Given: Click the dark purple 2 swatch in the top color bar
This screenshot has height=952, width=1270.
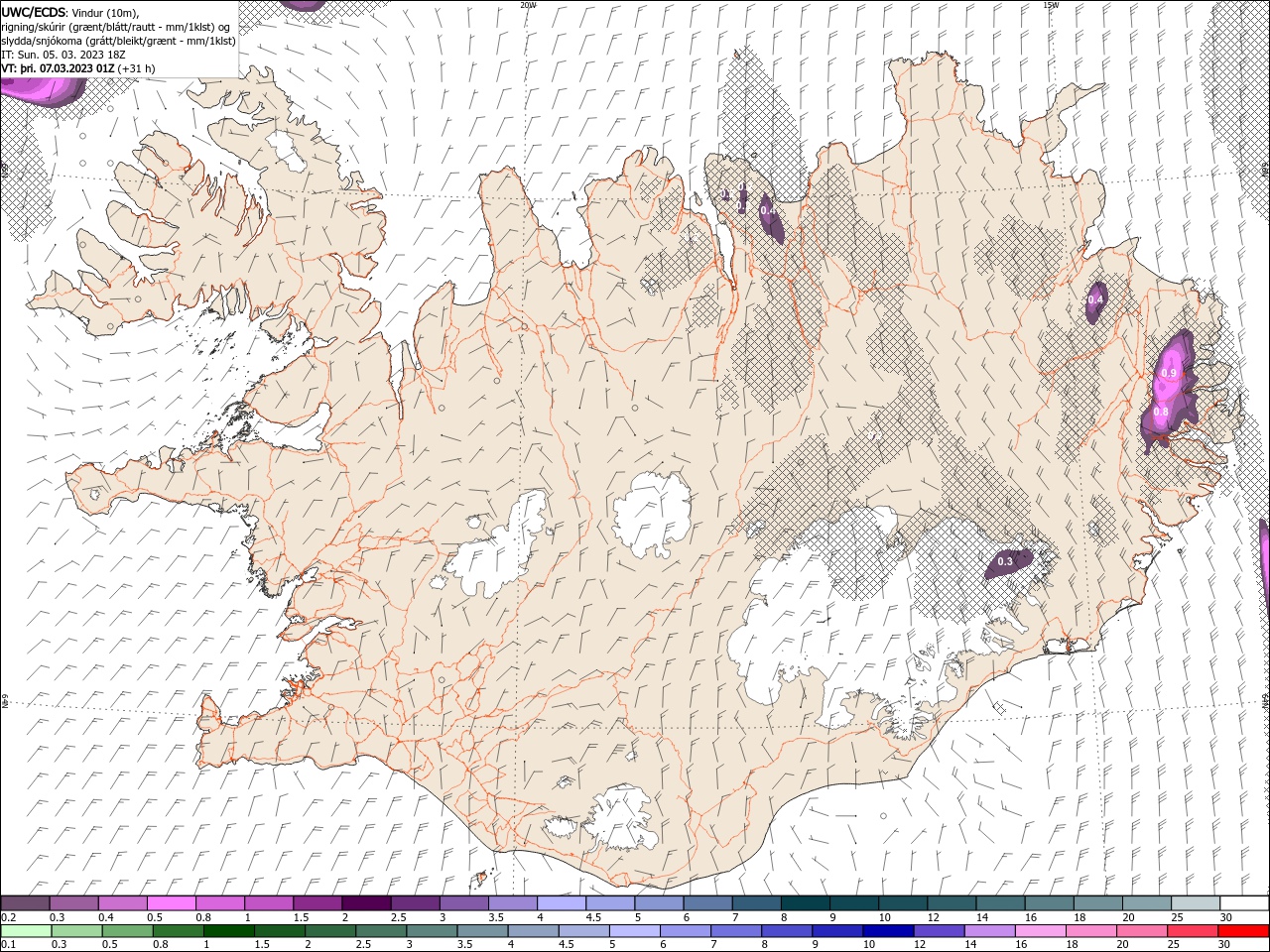Looking at the screenshot, I should (x=367, y=903).
